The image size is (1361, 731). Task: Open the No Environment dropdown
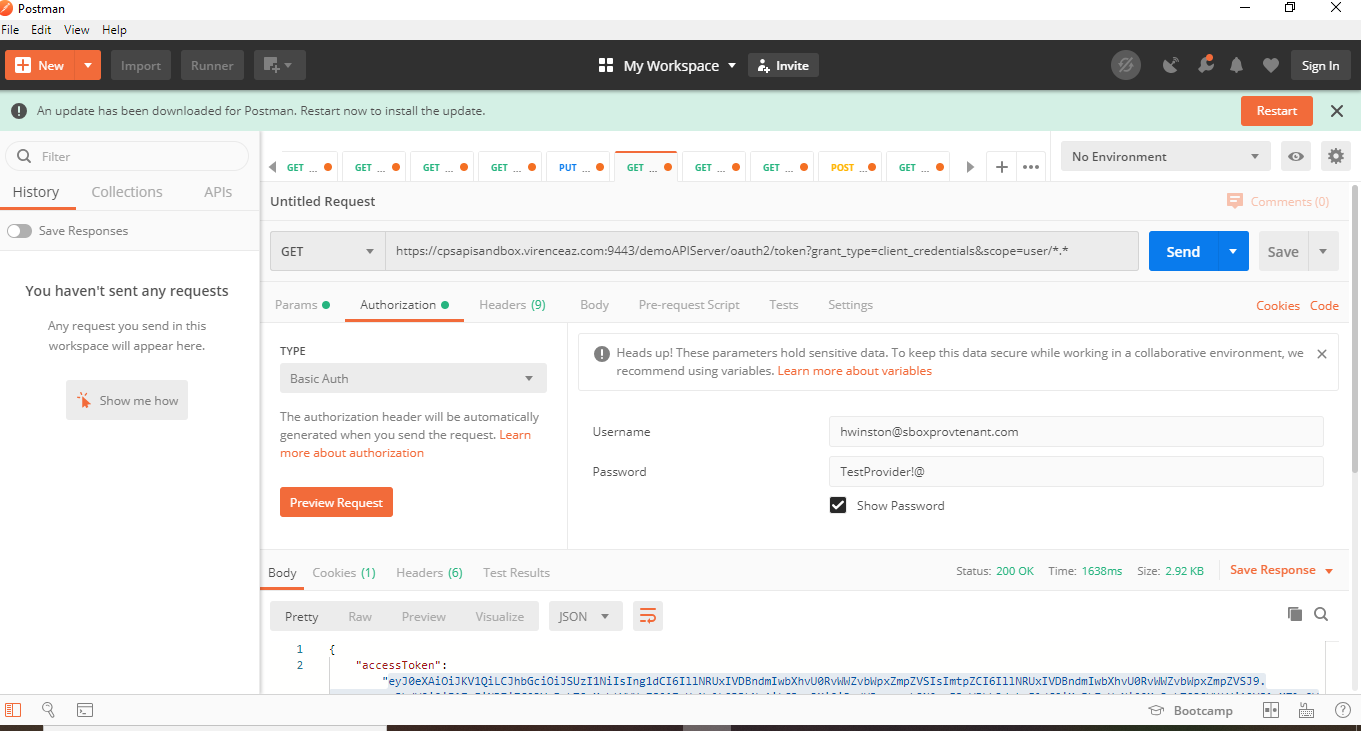(x=1164, y=156)
